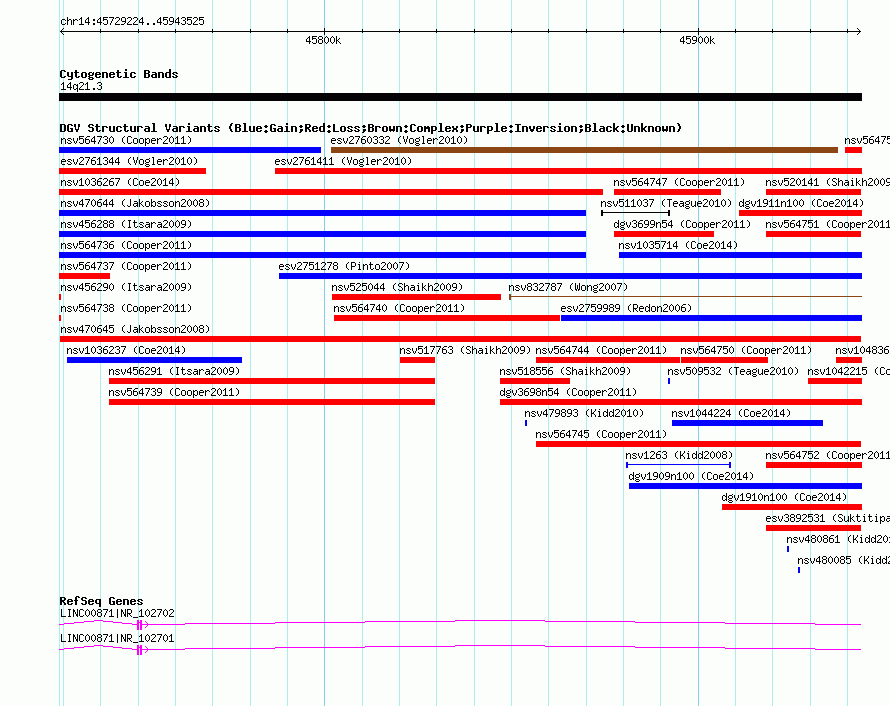Click the LINC00871|NR_102702 gene label
This screenshot has width=890, height=706.
click(x=117, y=613)
